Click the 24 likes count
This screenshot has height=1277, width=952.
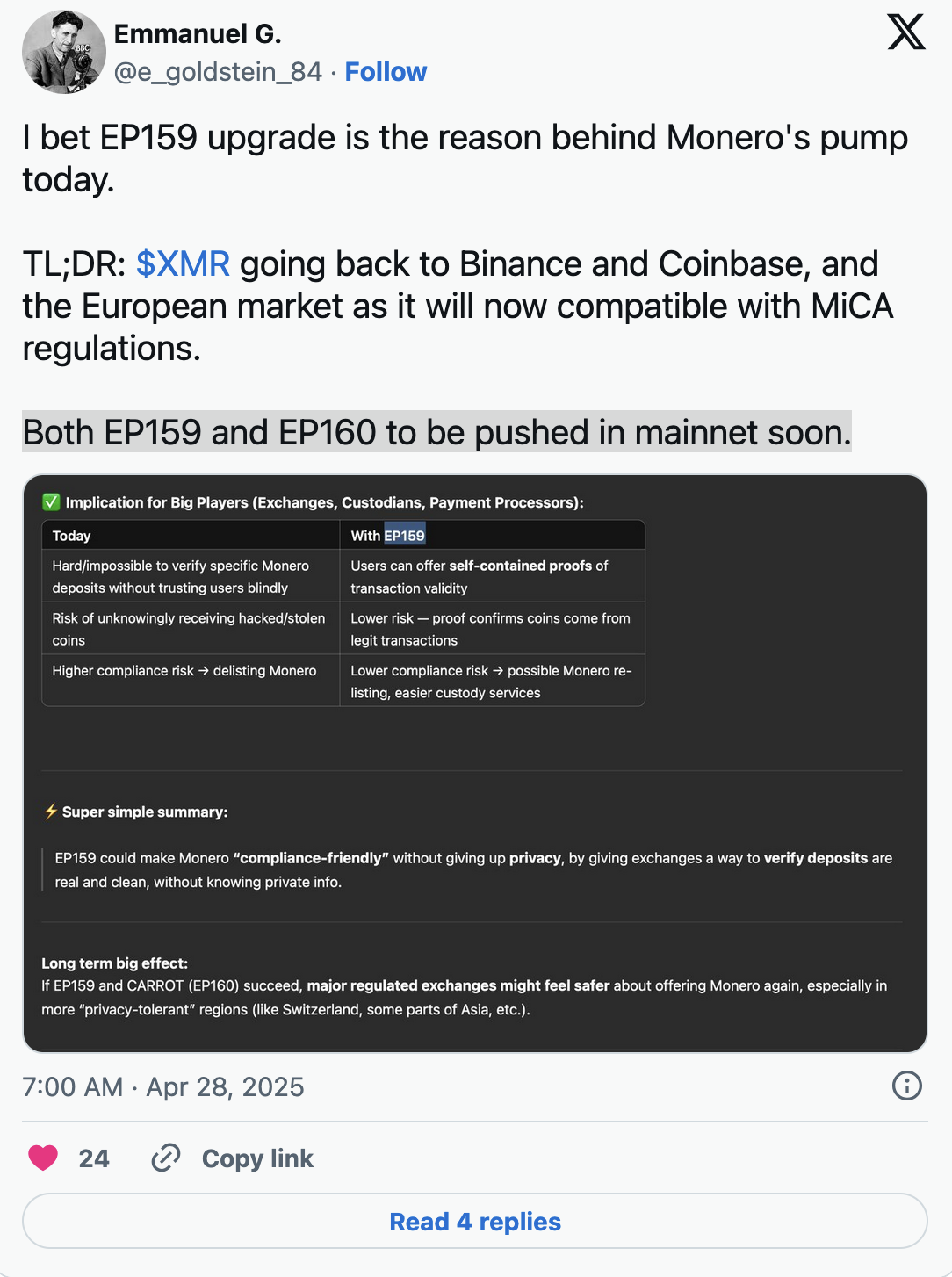(x=94, y=1159)
